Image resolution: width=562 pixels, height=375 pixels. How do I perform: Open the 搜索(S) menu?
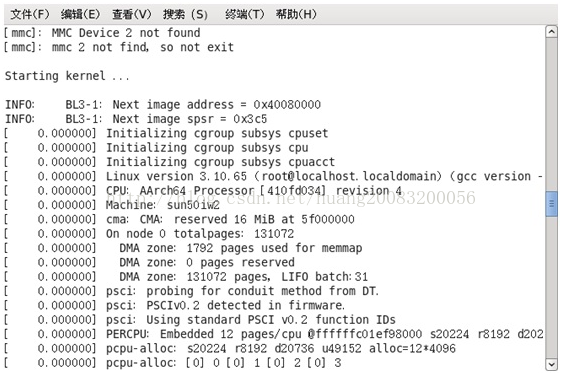click(x=185, y=14)
